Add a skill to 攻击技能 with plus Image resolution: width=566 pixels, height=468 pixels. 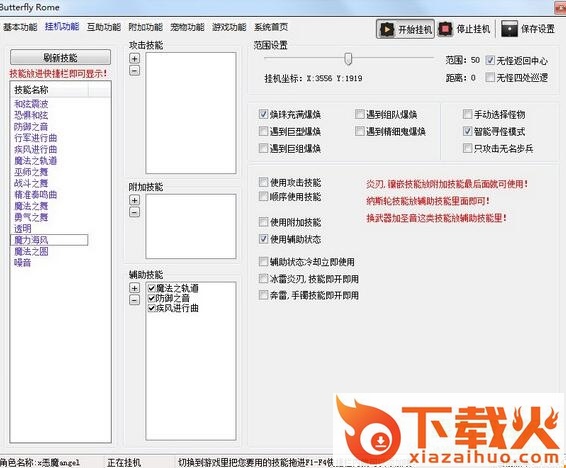point(134,58)
